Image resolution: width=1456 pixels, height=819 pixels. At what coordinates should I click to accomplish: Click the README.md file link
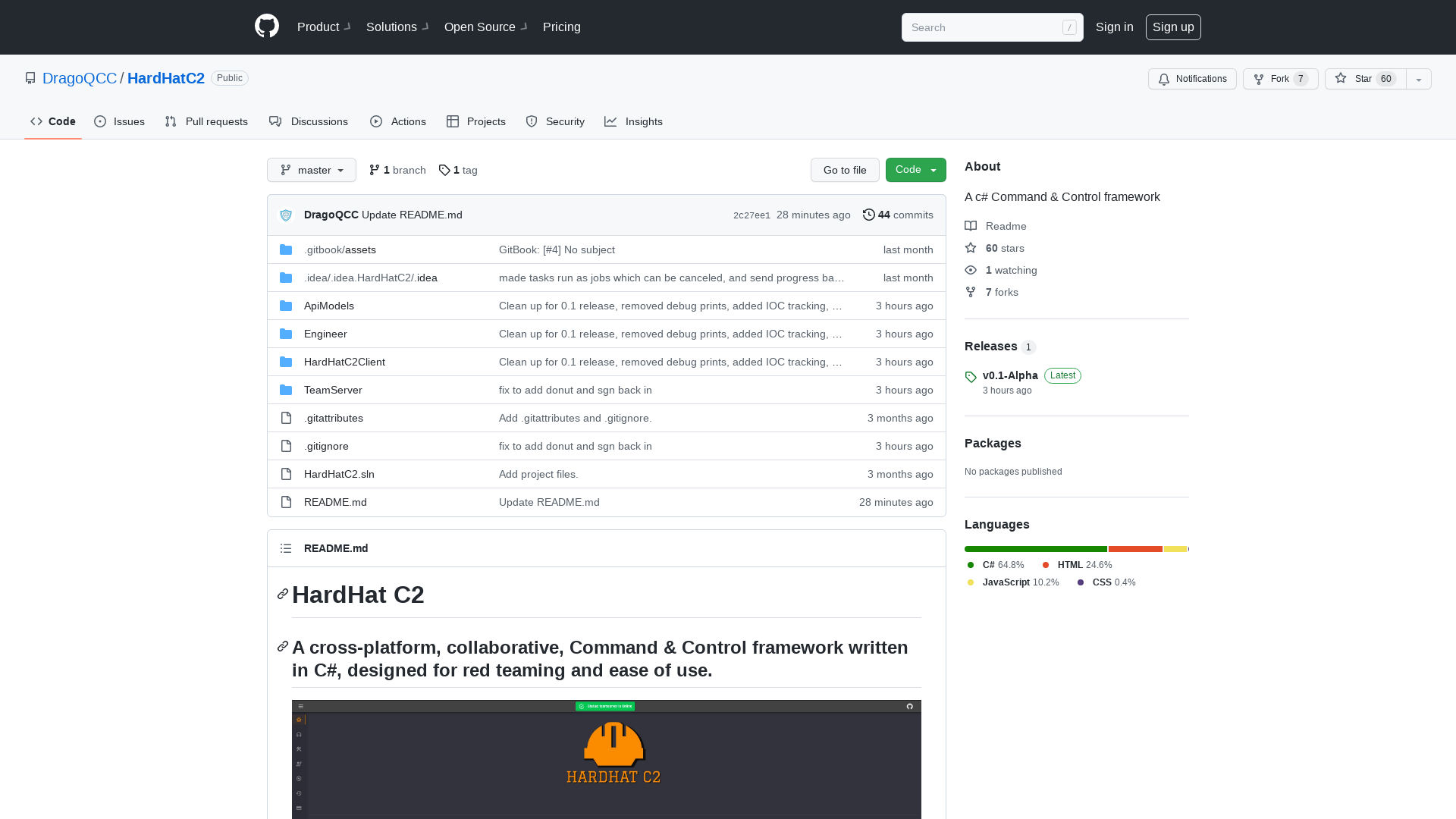pos(335,501)
